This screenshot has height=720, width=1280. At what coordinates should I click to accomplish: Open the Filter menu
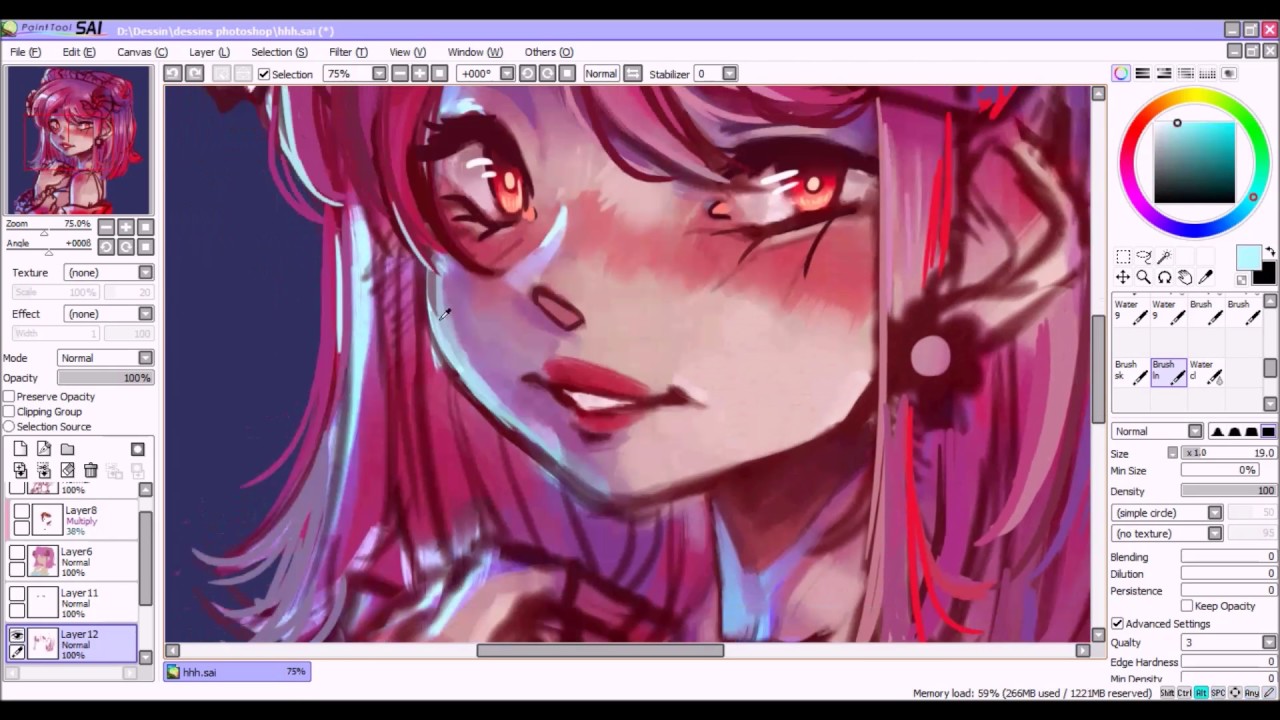tap(348, 52)
